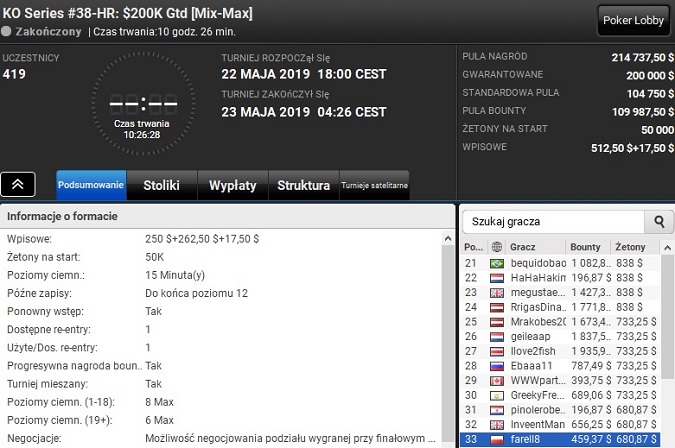Click the prize pool amount 214 737,50 $

(x=642, y=58)
